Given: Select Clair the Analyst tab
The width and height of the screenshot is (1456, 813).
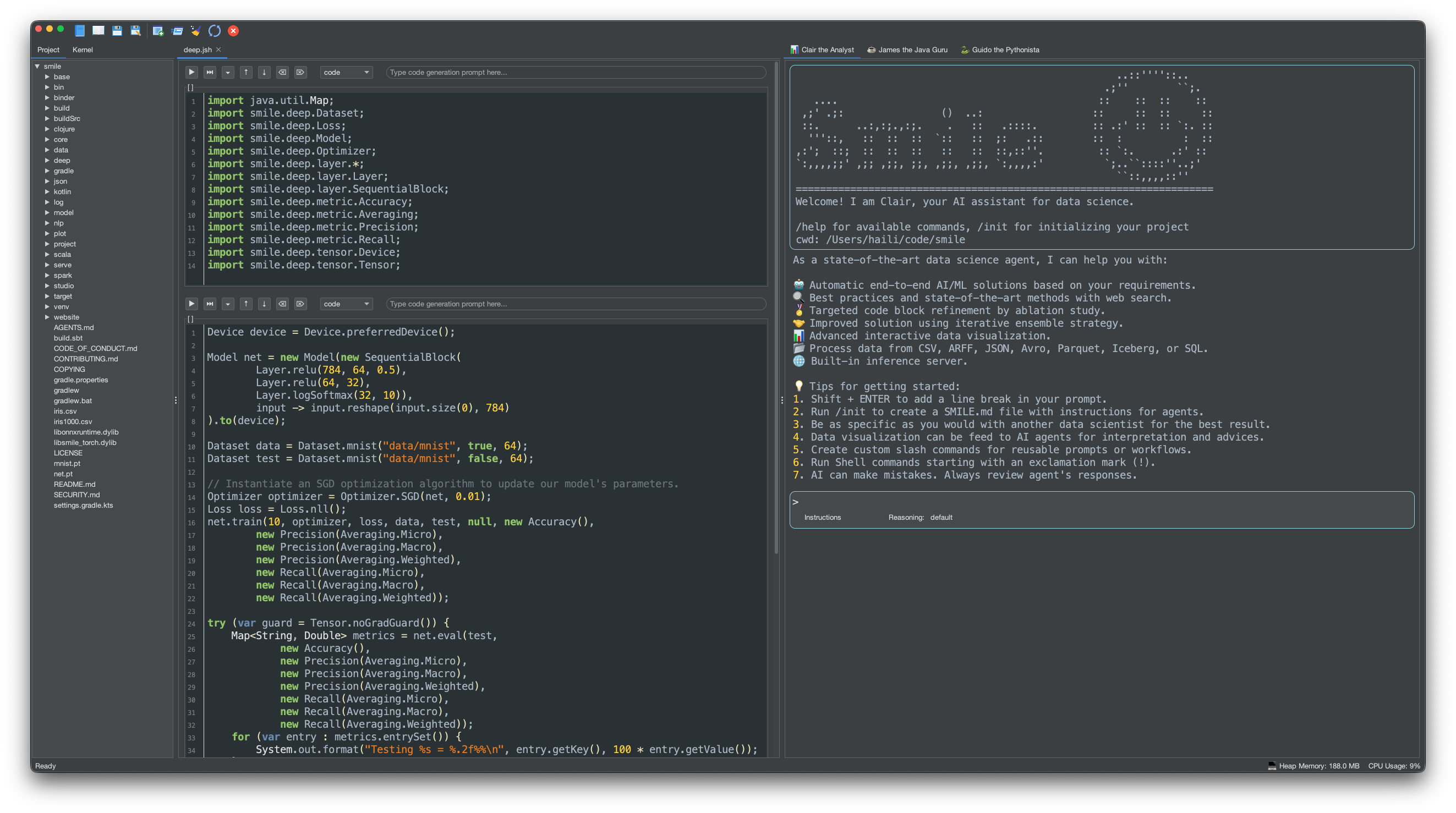Looking at the screenshot, I should click(823, 50).
